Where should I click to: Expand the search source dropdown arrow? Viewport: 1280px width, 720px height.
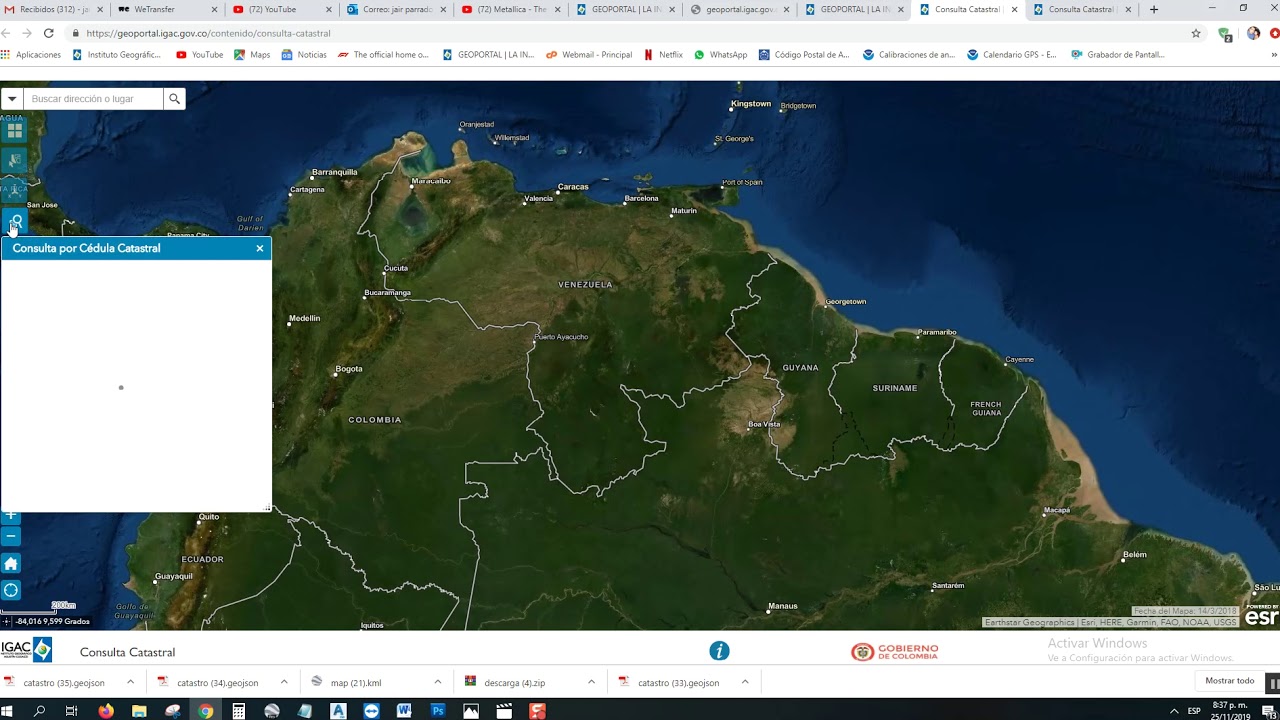(x=12, y=99)
